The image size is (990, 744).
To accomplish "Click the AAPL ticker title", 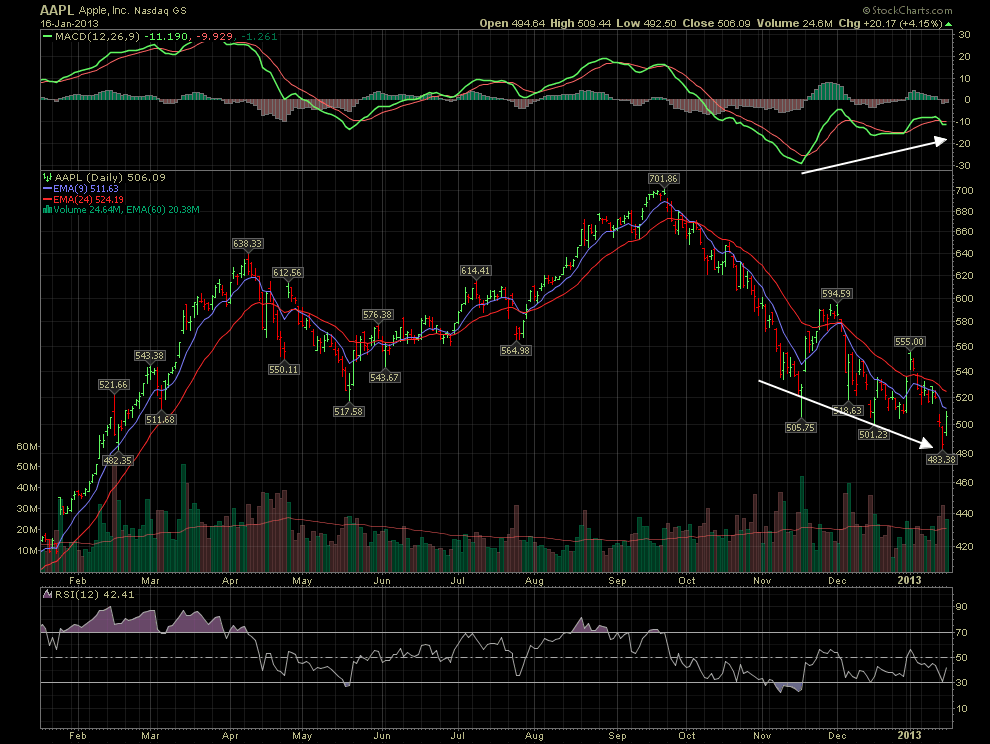I will [x=57, y=10].
